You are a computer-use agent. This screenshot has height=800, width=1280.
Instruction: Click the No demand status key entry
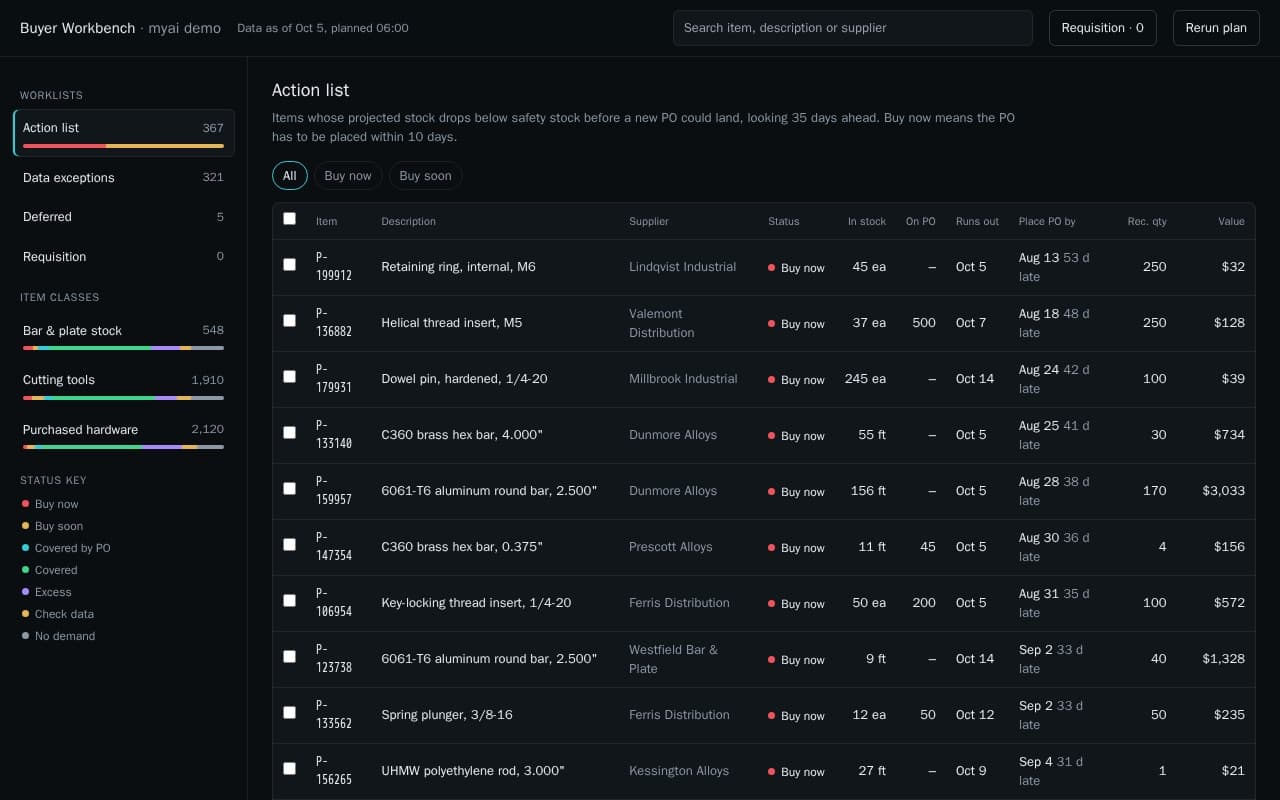coord(59,636)
